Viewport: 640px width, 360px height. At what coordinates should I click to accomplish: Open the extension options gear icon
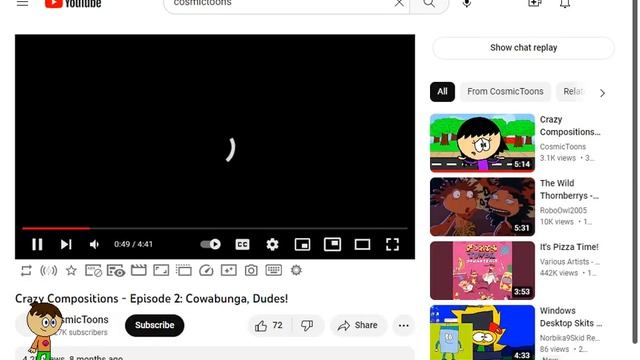296,270
